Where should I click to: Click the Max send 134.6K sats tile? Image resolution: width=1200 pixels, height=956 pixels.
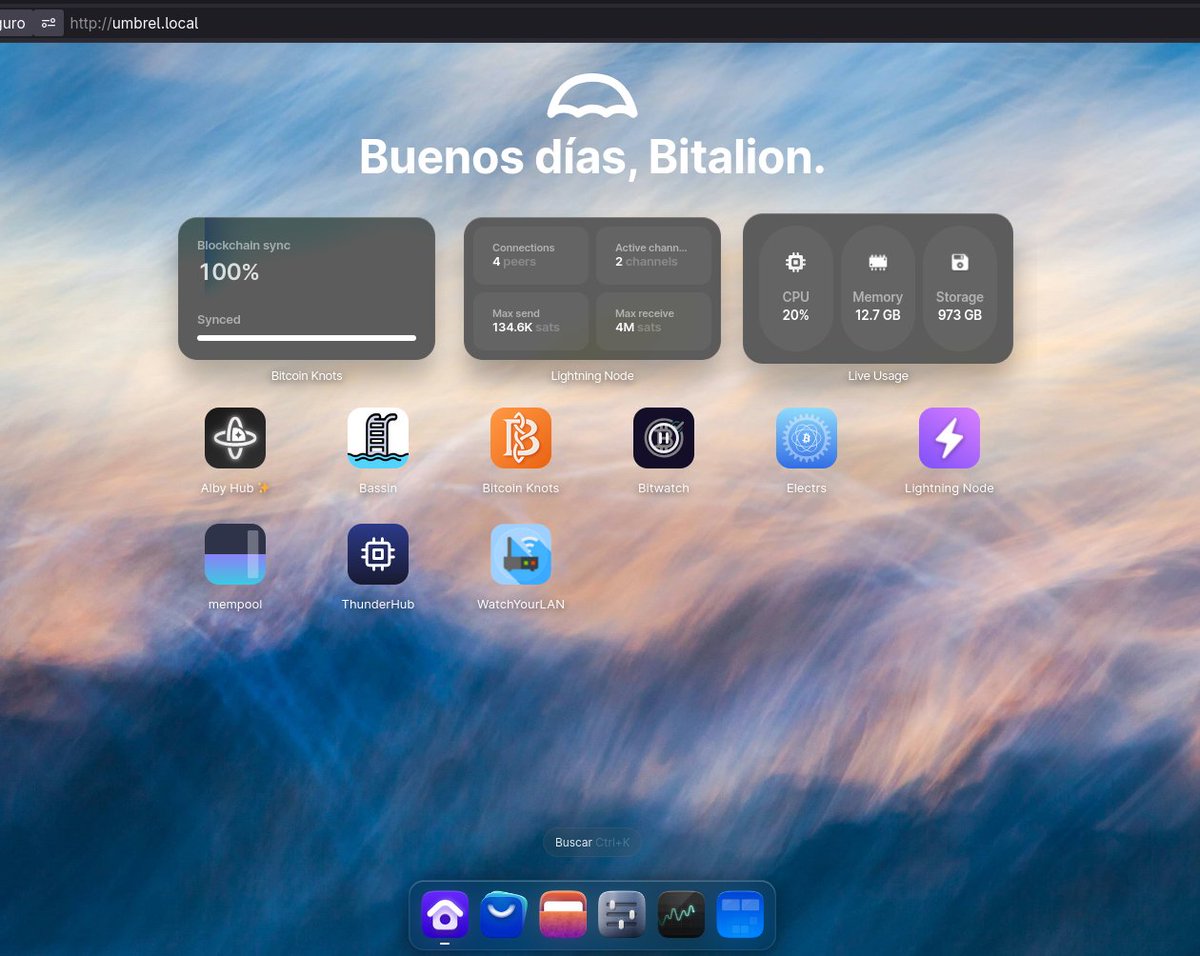pos(531,321)
